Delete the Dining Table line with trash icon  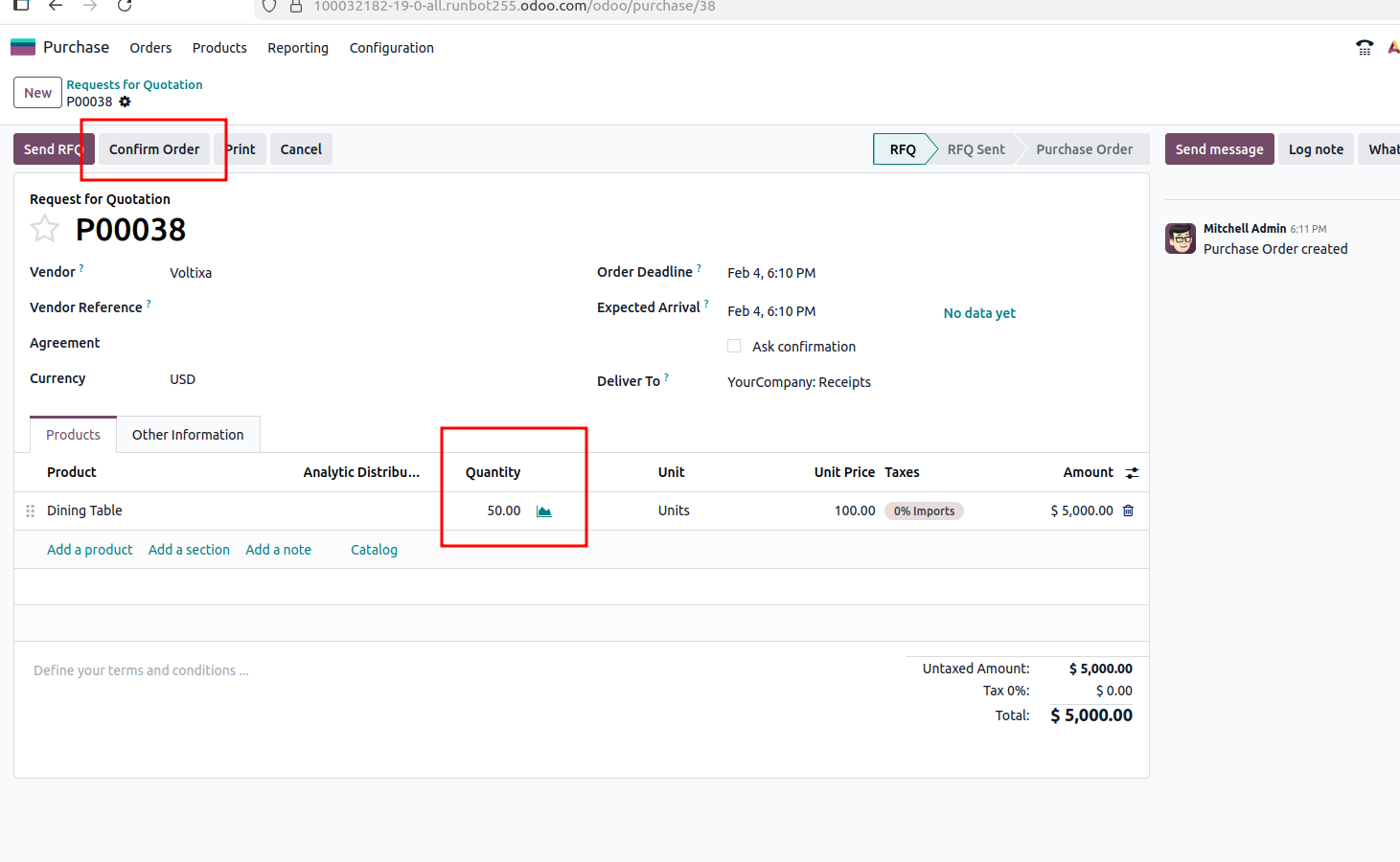pos(1128,510)
